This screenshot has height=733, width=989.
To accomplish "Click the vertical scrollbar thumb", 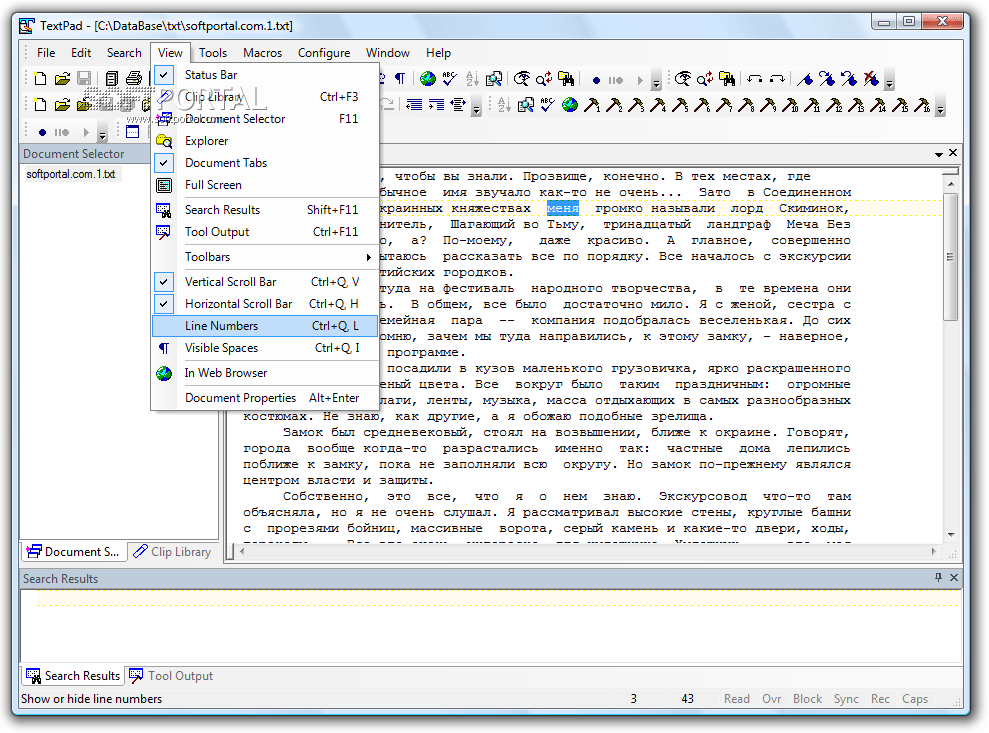I will 951,257.
